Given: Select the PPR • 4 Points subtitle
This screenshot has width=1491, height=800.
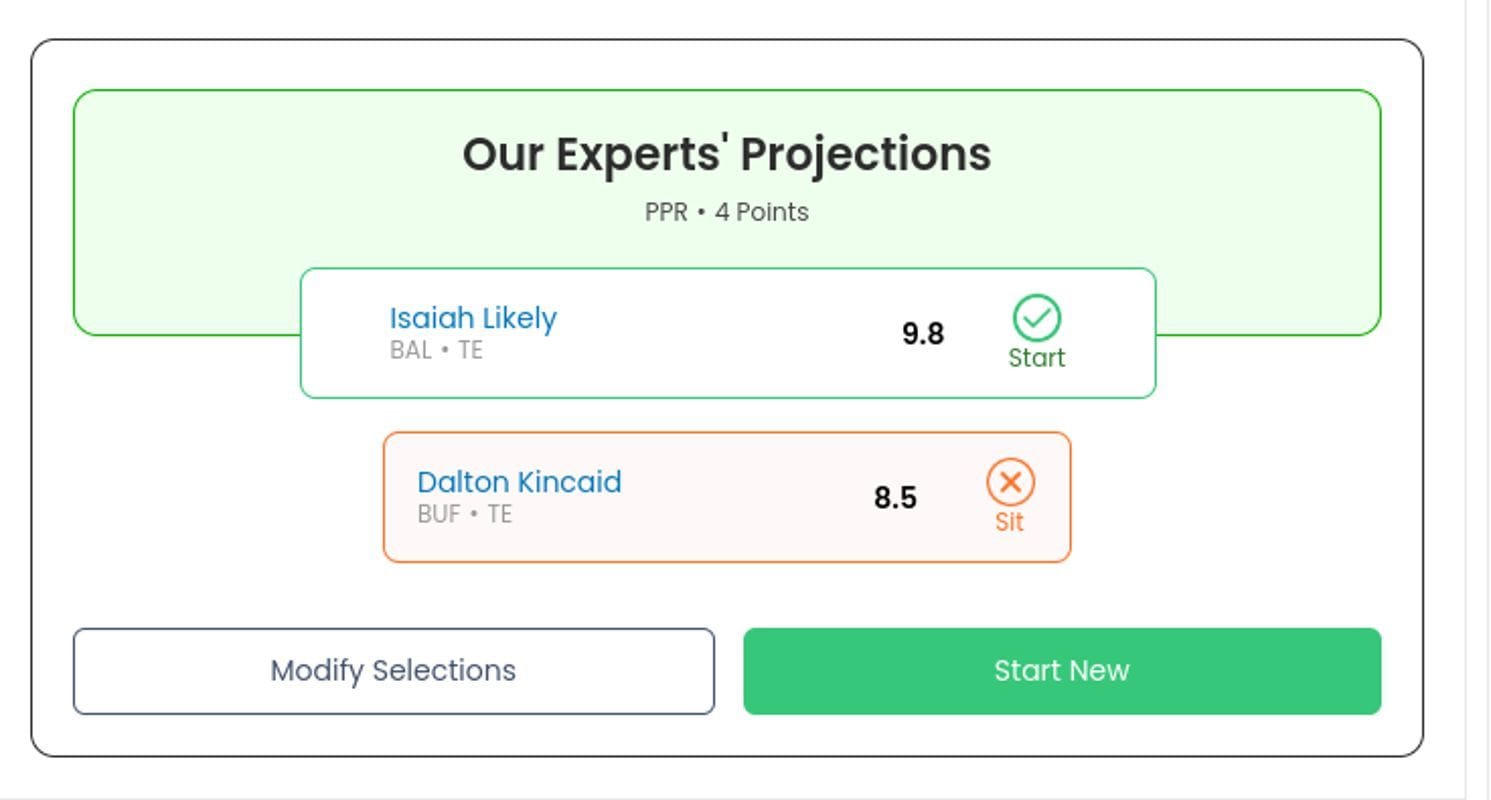Looking at the screenshot, I should pos(727,212).
